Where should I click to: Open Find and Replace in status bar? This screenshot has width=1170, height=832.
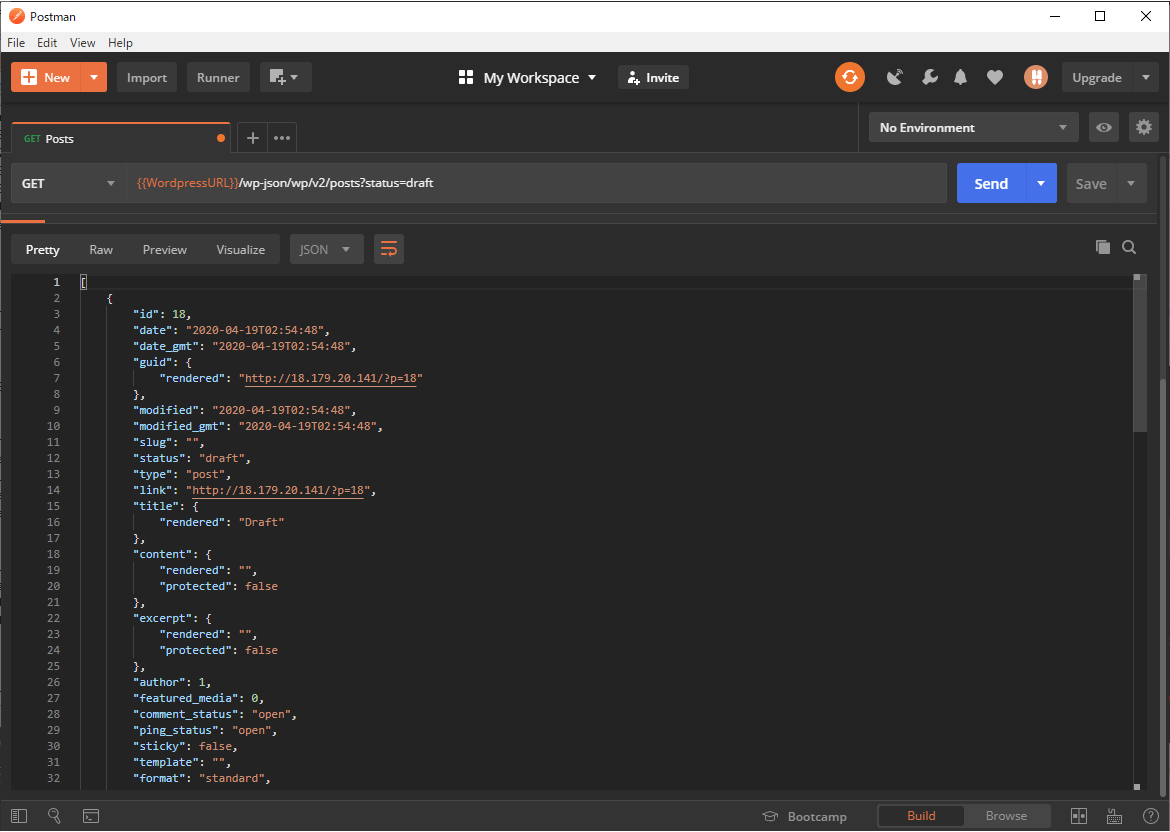pyautogui.click(x=55, y=816)
